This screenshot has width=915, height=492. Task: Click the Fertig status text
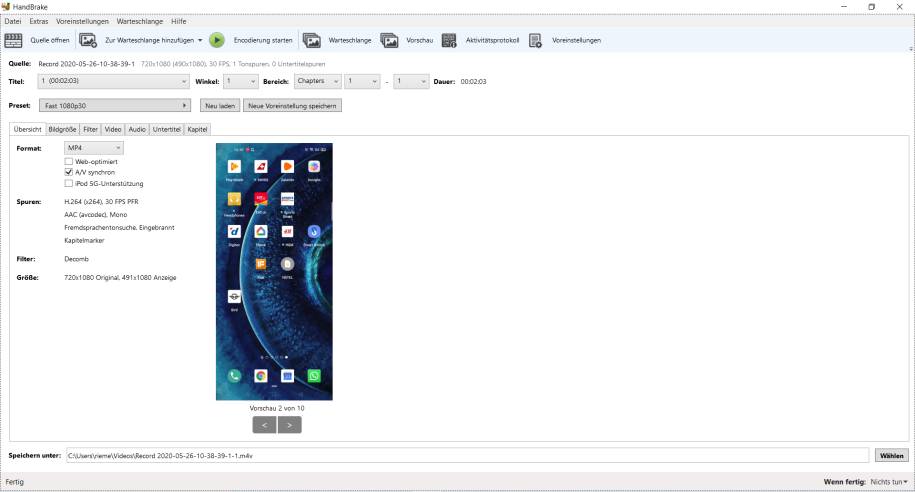pyautogui.click(x=15, y=481)
